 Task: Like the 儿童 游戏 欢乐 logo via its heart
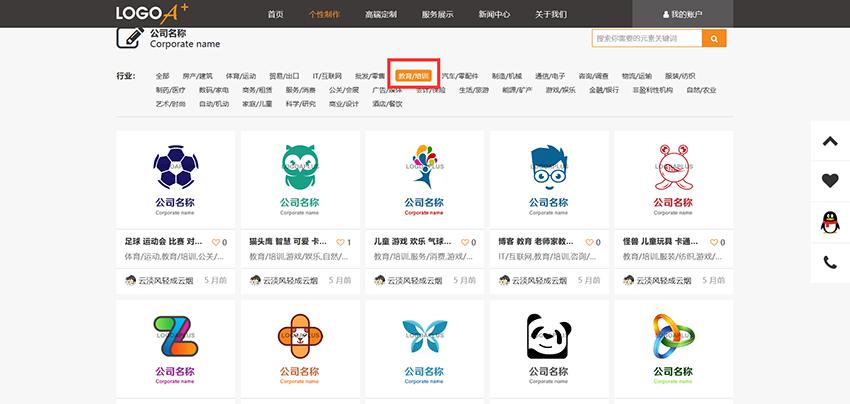465,242
